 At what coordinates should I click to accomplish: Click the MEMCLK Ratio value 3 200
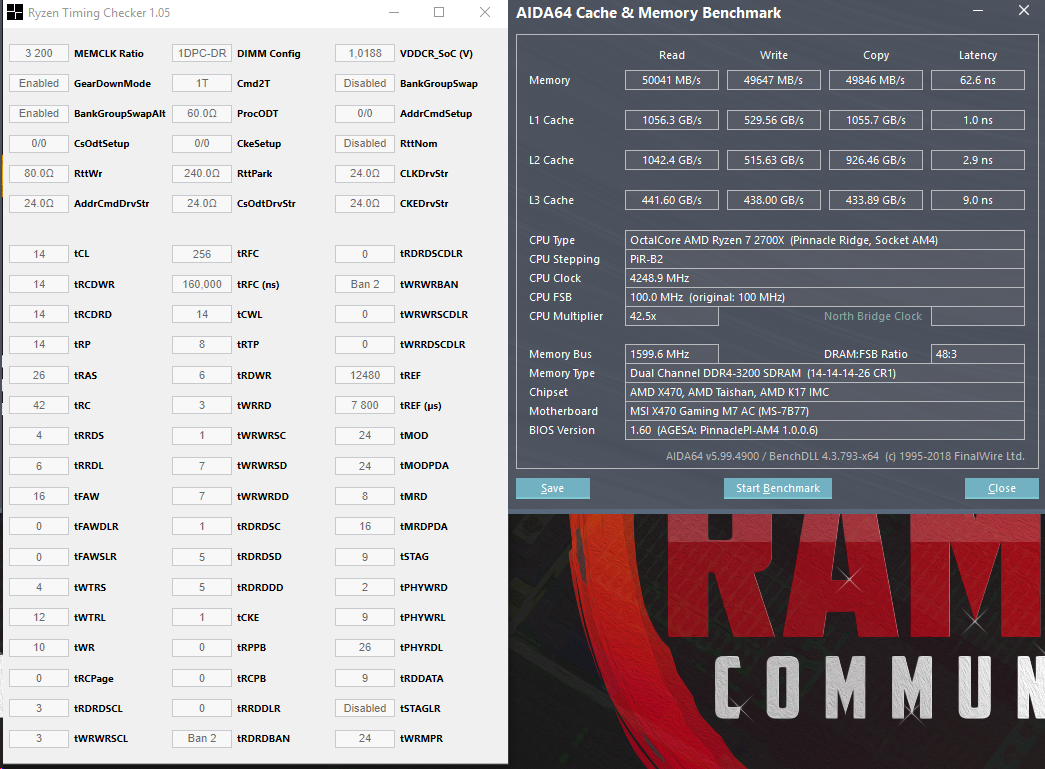coord(39,53)
